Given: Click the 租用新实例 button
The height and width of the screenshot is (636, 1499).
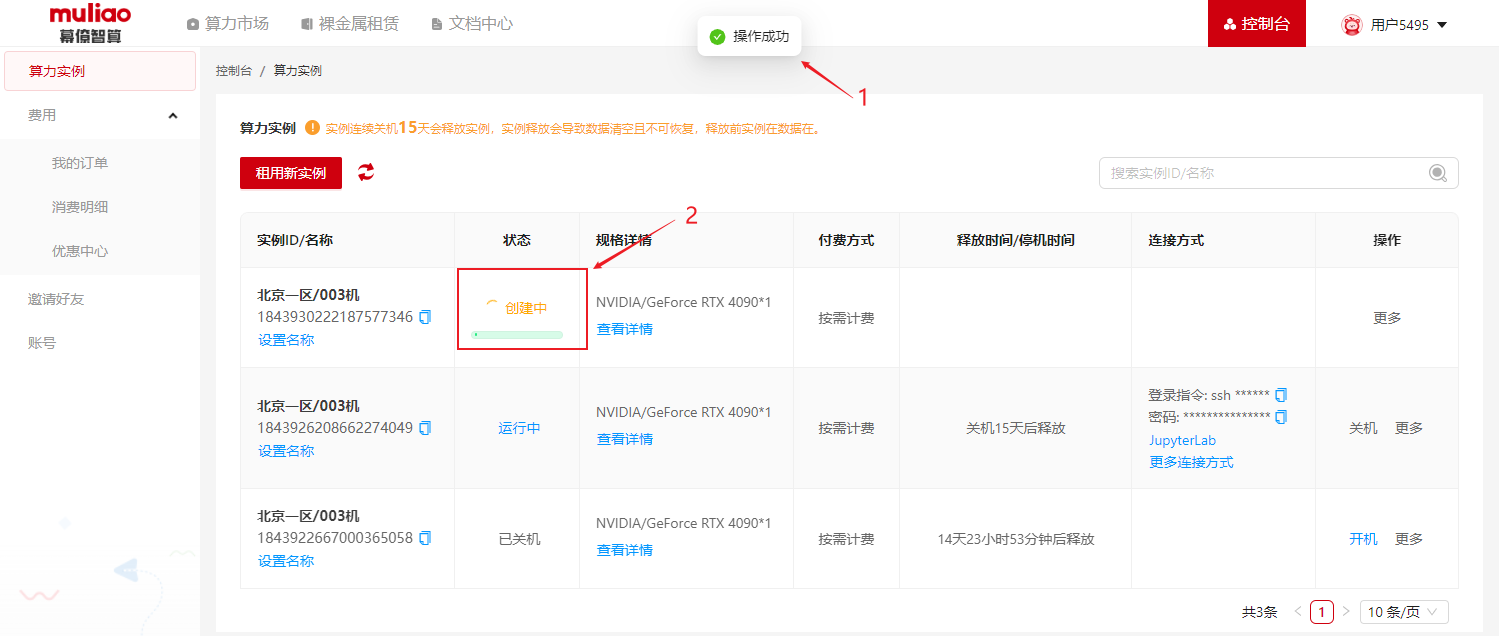Looking at the screenshot, I should 291,173.
